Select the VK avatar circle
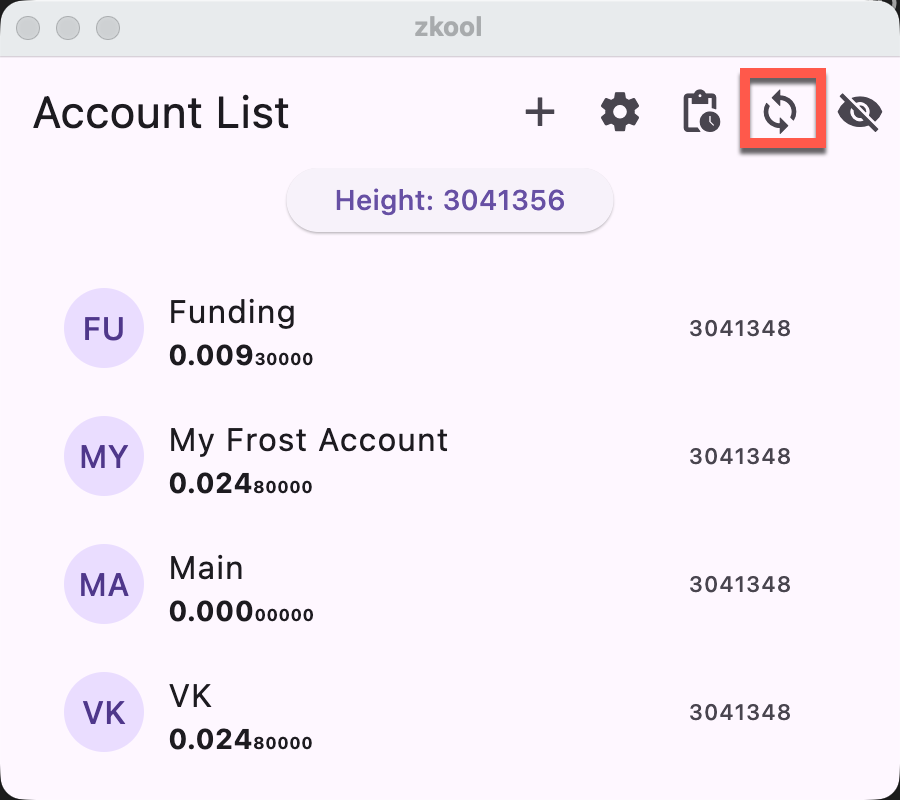 tap(104, 713)
